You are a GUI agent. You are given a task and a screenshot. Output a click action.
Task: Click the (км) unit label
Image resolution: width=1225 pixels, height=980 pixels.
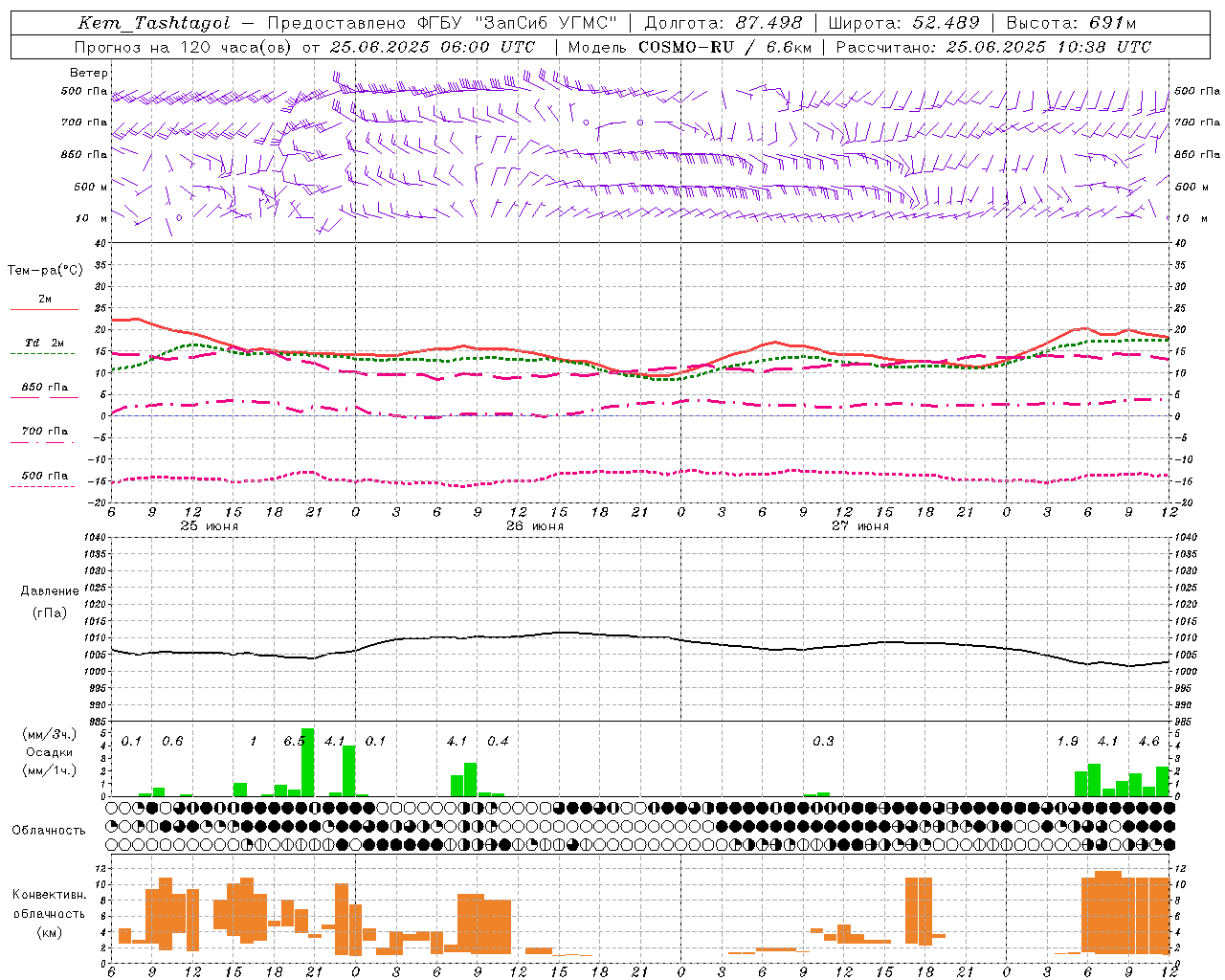coord(50,932)
